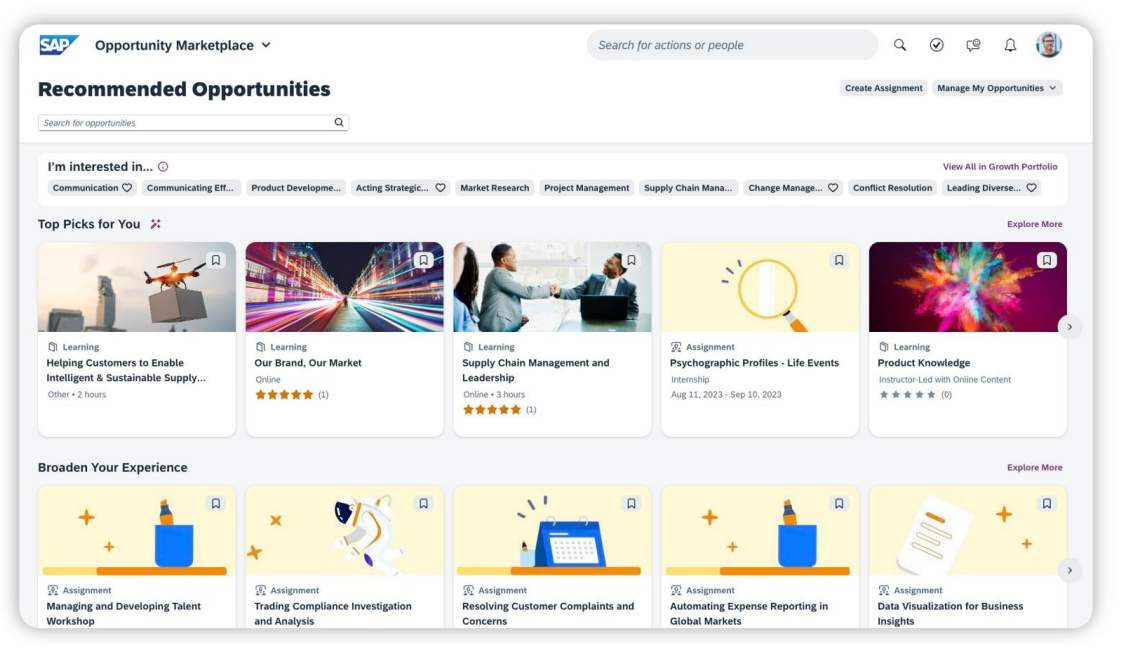Select the Conflict Resolution interest chip
Viewport: 1127px width, 654px height.
click(892, 188)
